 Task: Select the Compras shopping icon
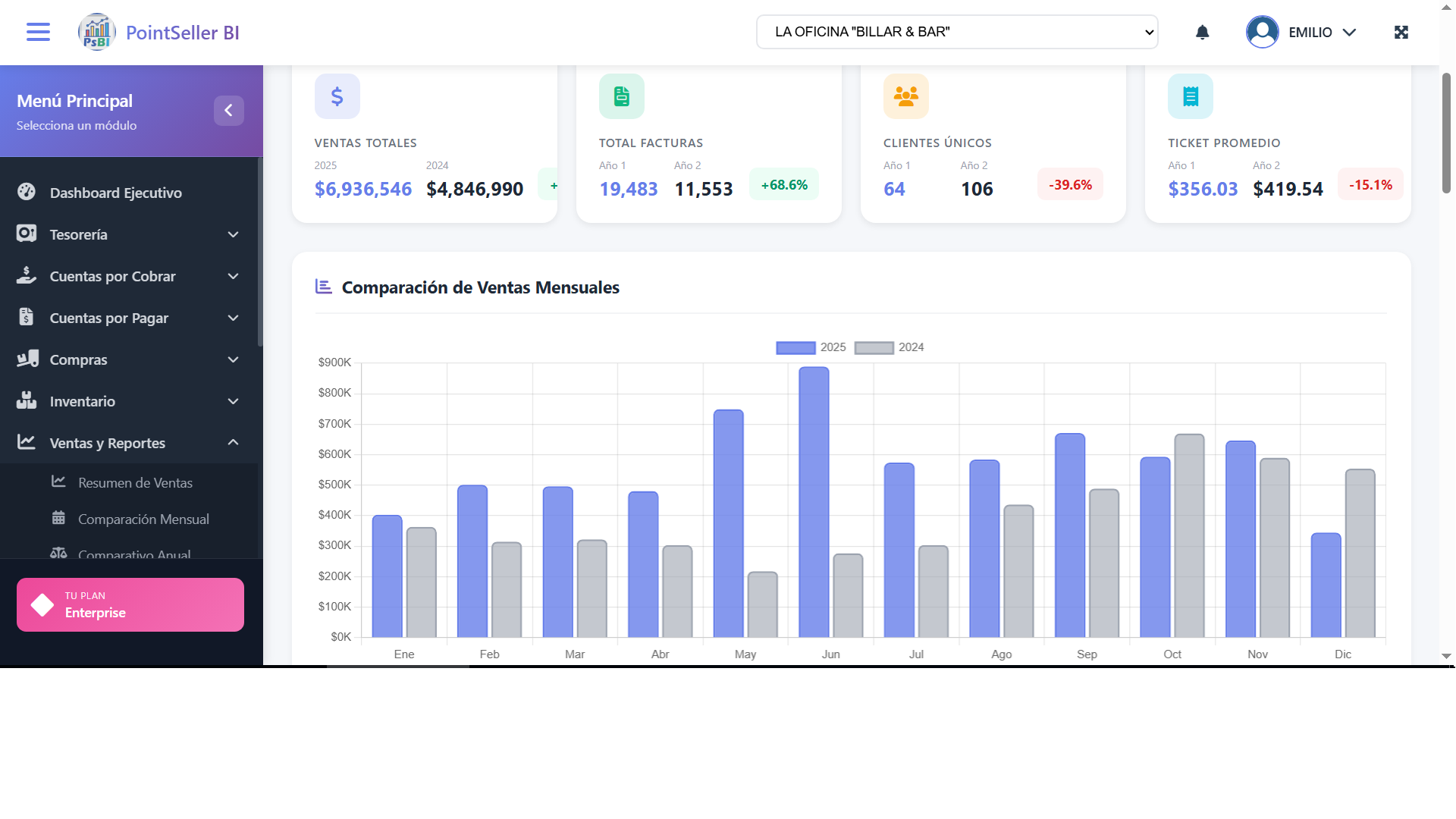pyautogui.click(x=26, y=359)
